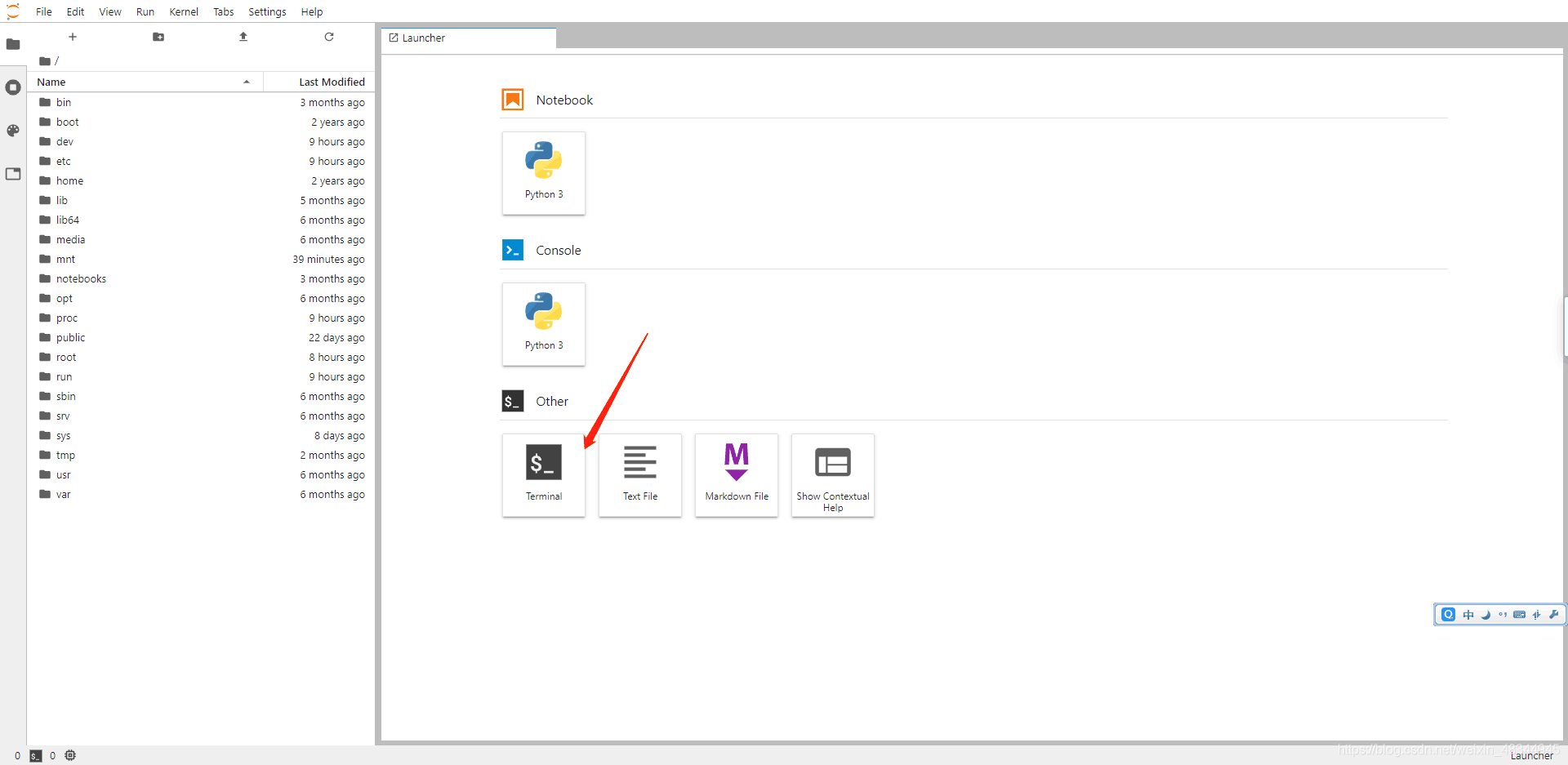Open Running Terminals and Kernels sidebar
The width and height of the screenshot is (1568, 765).
[x=13, y=87]
